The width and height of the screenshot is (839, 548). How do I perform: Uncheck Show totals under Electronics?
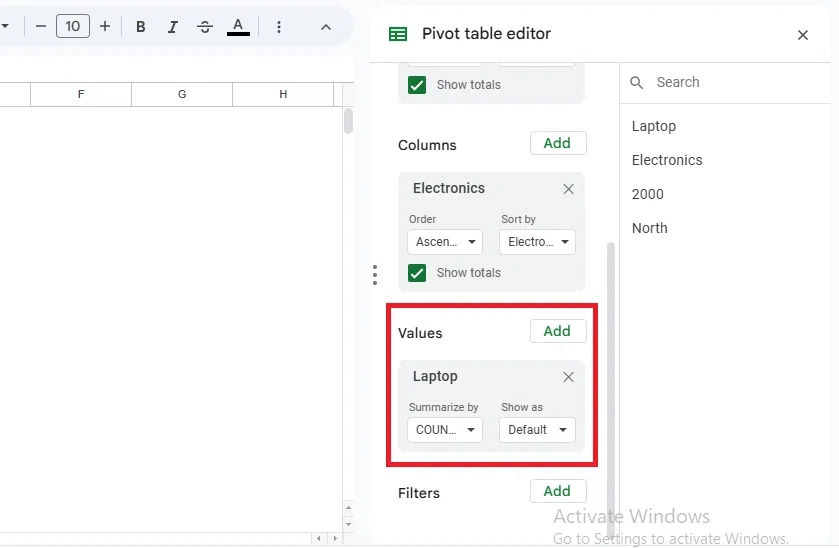[417, 273]
